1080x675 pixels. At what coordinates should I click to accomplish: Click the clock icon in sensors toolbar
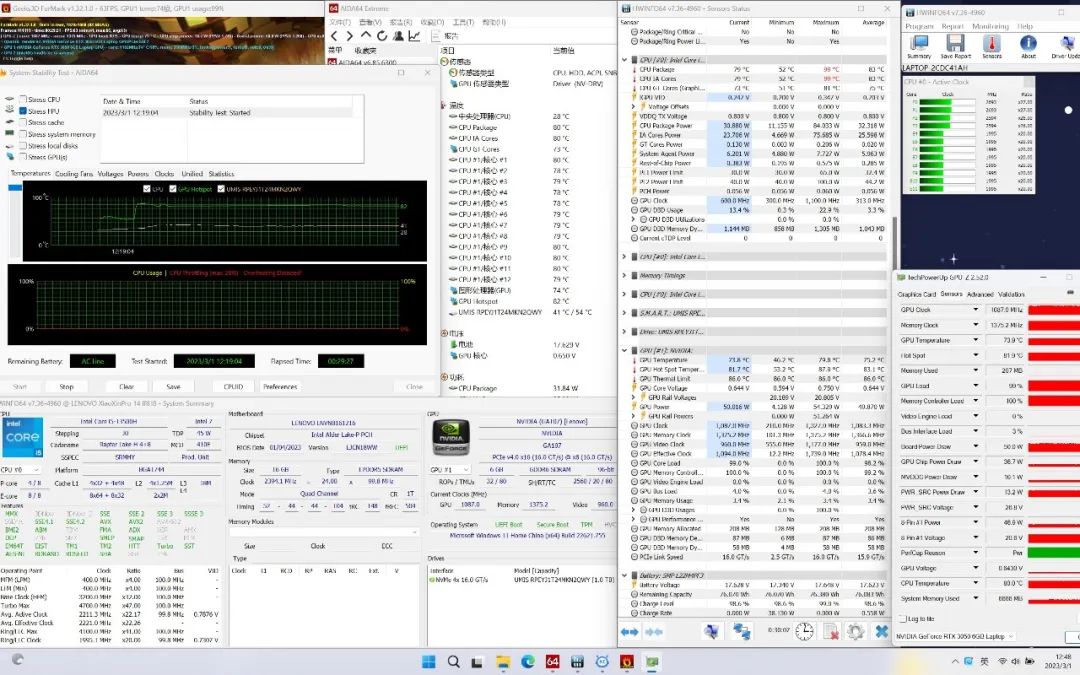pyautogui.click(x=804, y=632)
